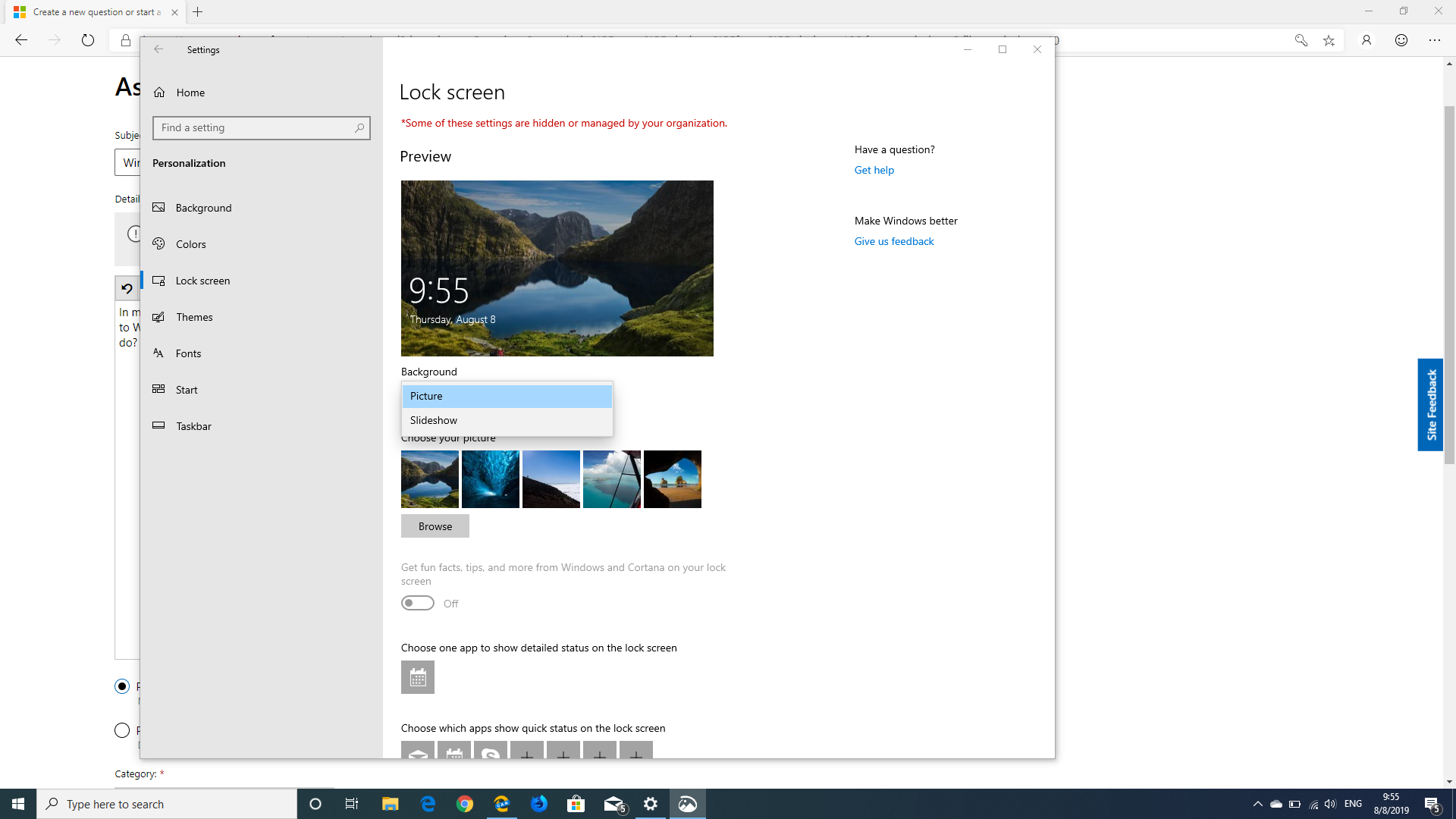Screen dimensions: 1456x819
Task: Select the airplane wing aerial thumbnail
Action: pyautogui.click(x=612, y=479)
